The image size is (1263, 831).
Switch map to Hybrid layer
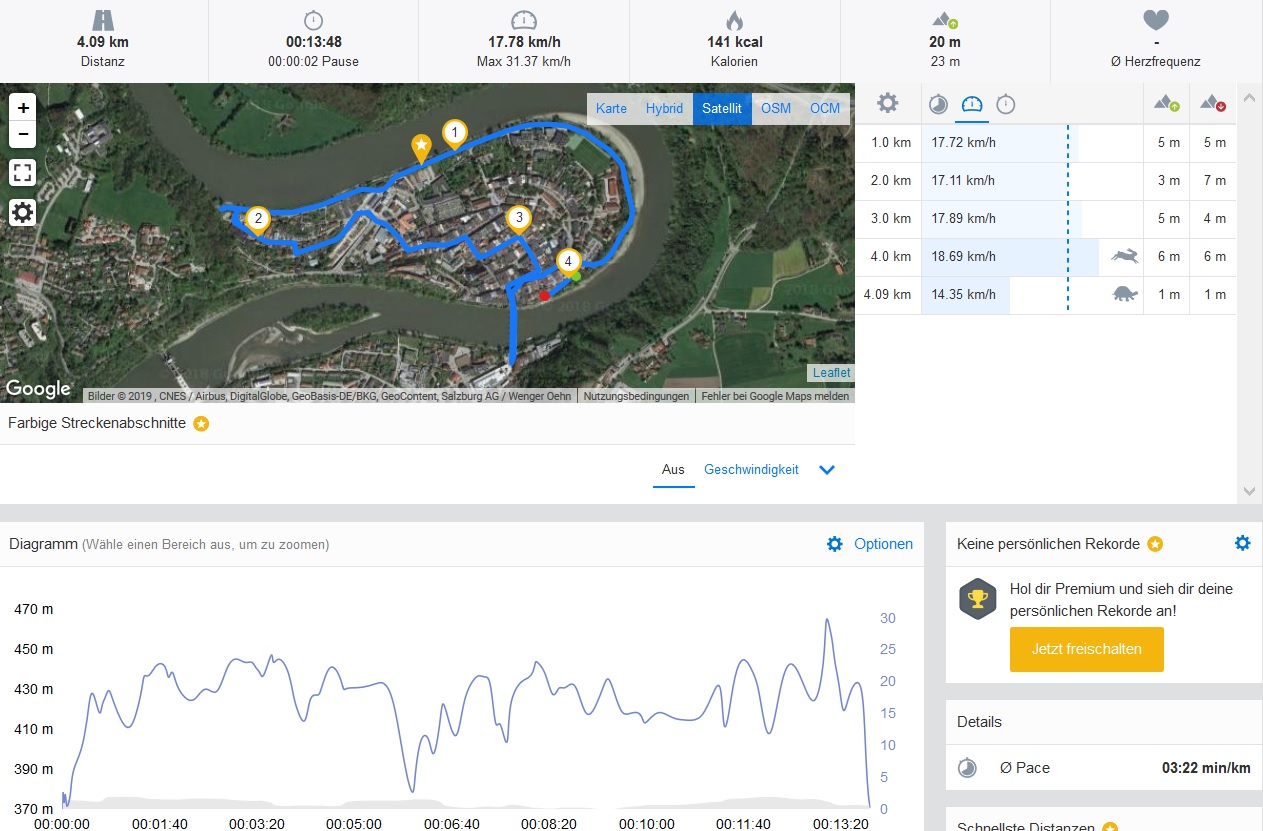click(x=664, y=108)
